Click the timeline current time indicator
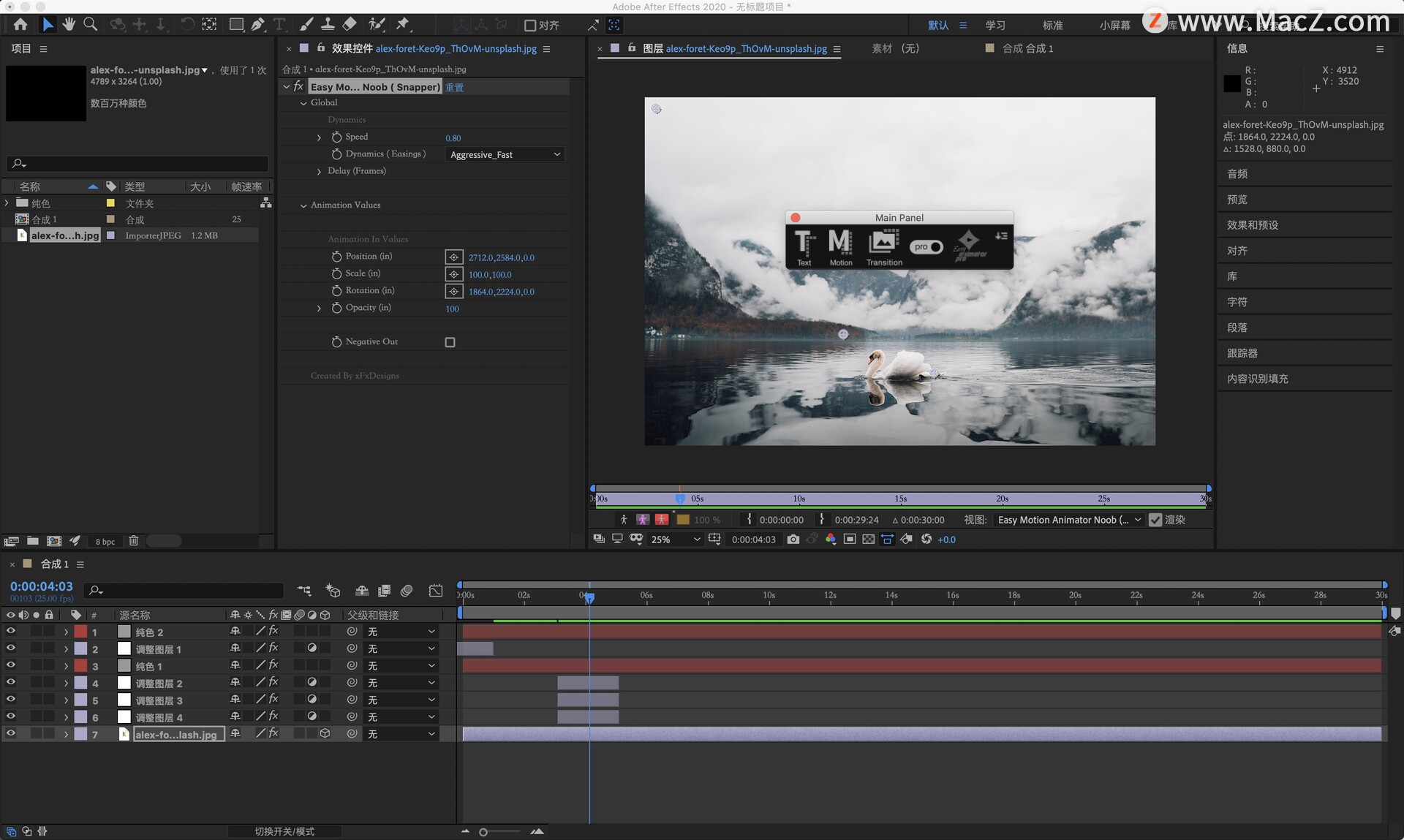 click(x=589, y=597)
